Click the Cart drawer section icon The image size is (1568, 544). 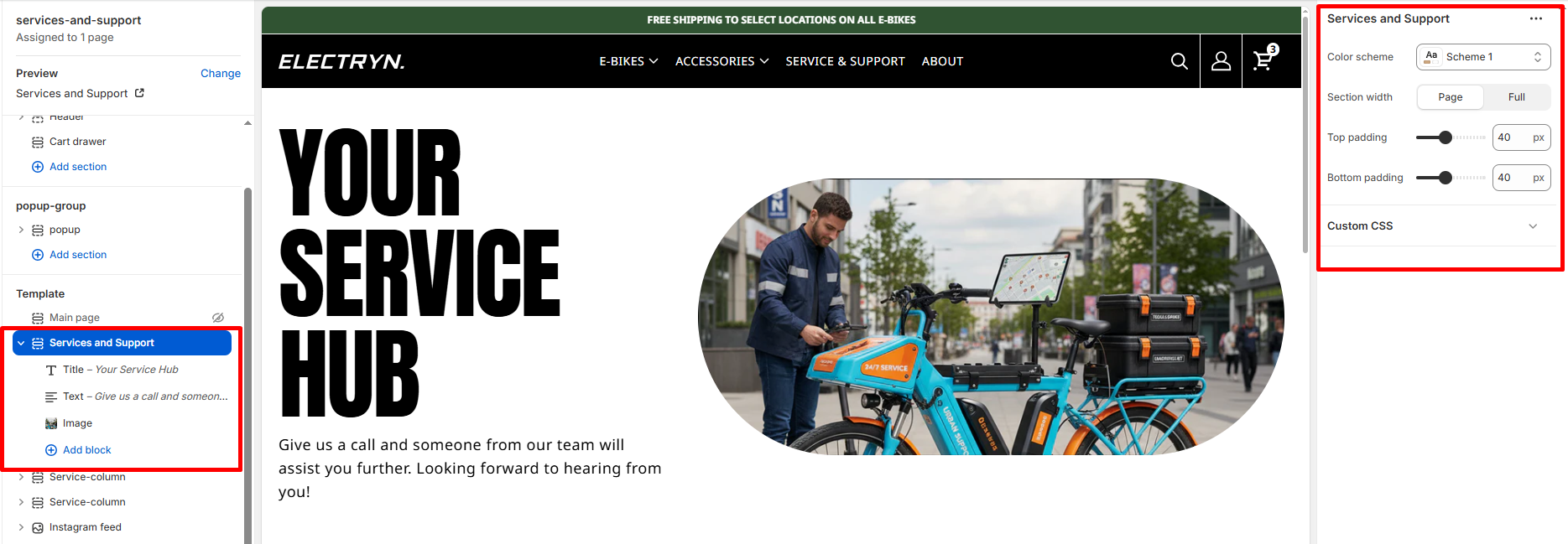[x=38, y=142]
